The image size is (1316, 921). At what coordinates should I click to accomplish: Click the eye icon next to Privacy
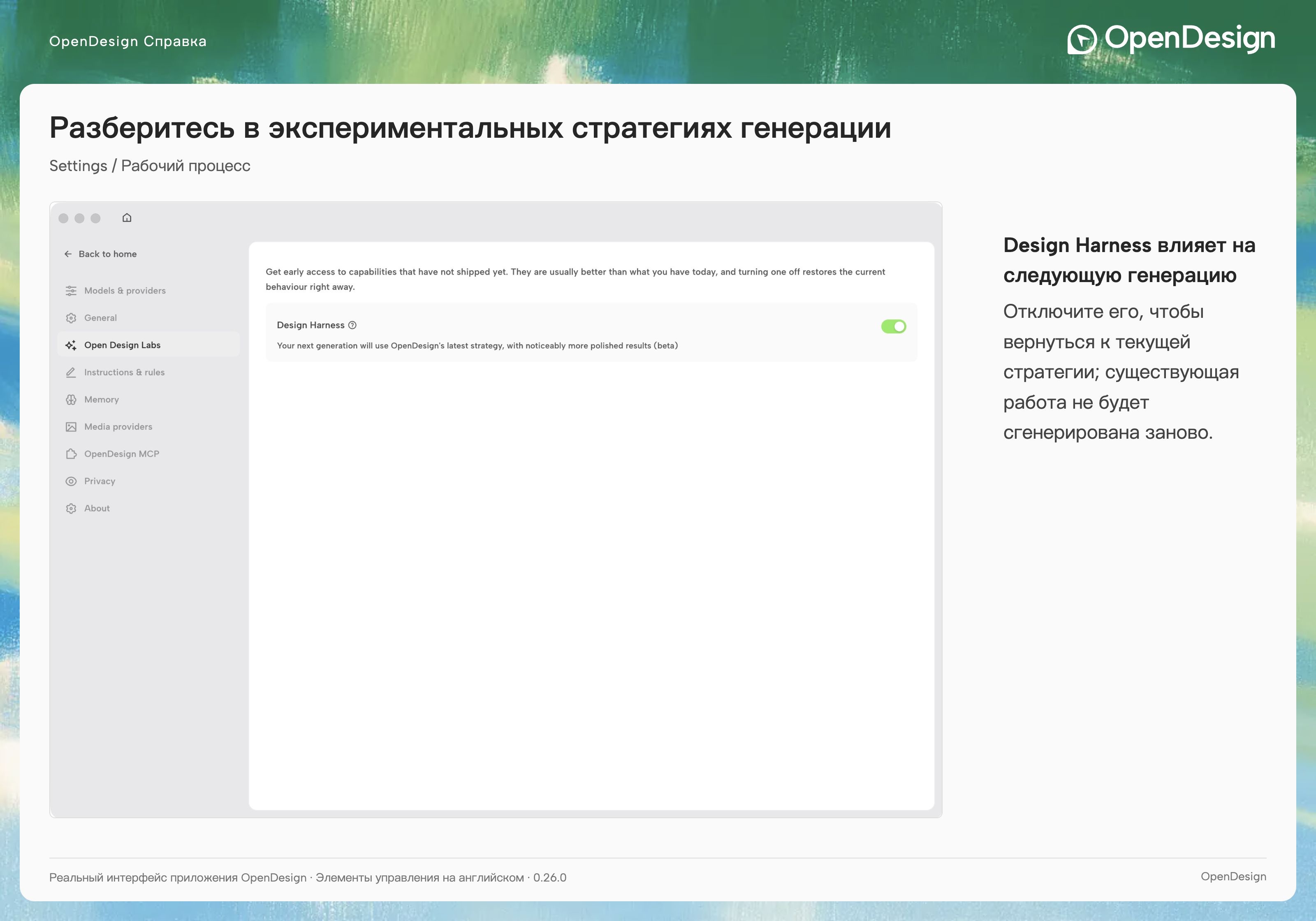click(71, 481)
